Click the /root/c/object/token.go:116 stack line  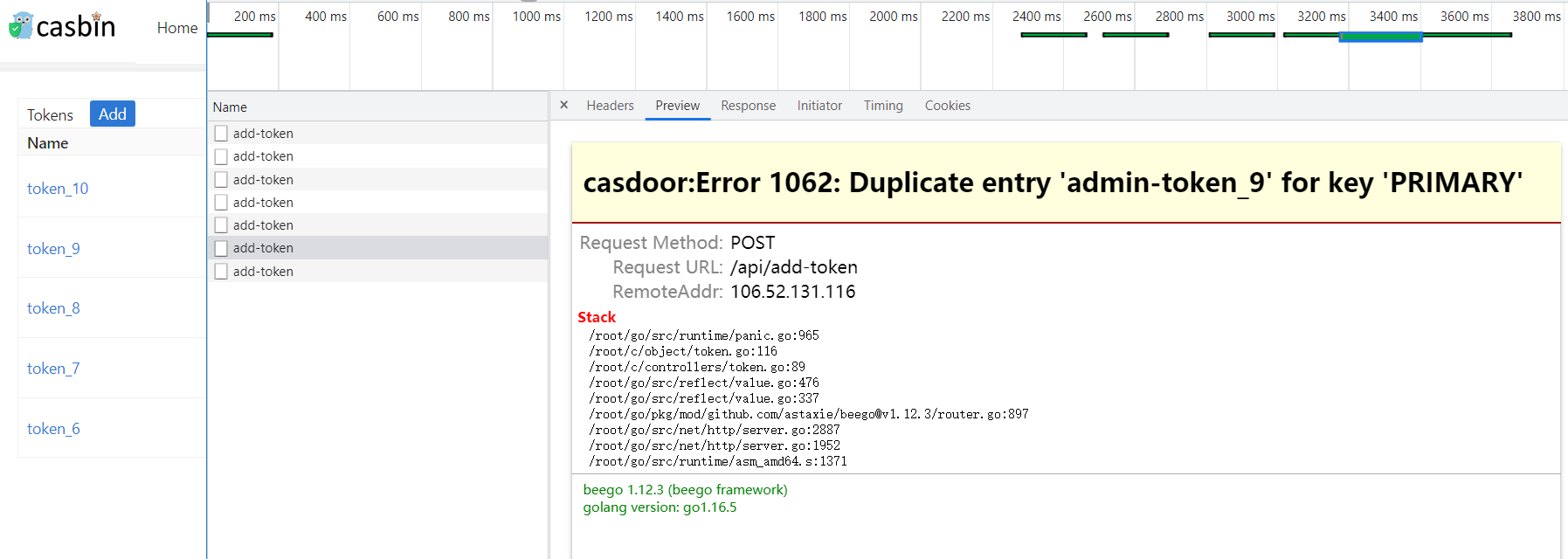[x=683, y=351]
